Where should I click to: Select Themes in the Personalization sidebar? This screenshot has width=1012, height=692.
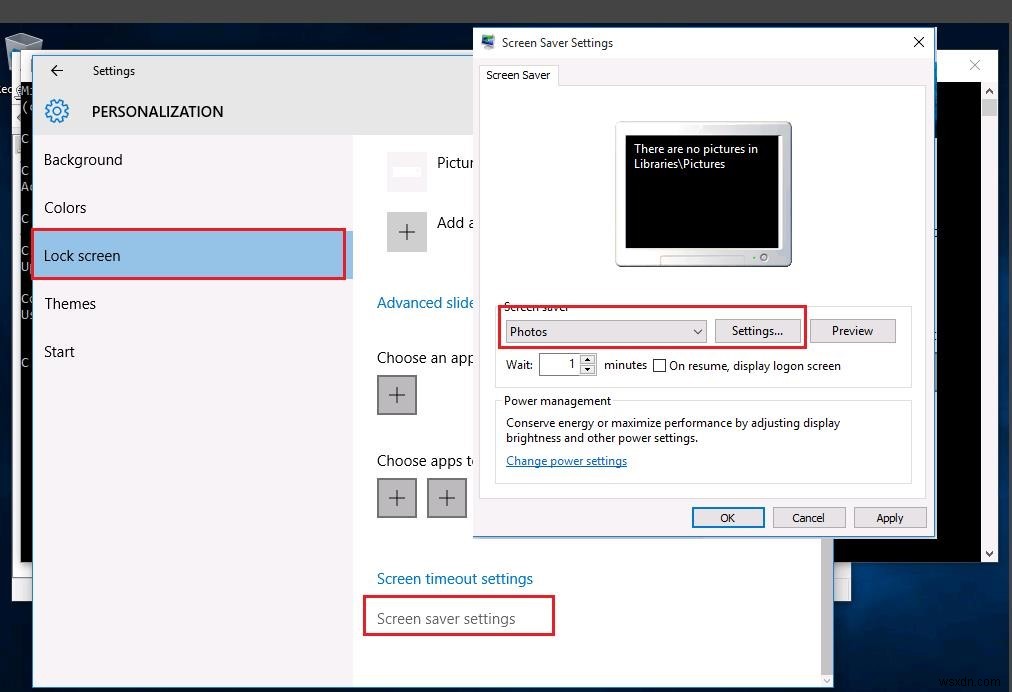(x=70, y=303)
